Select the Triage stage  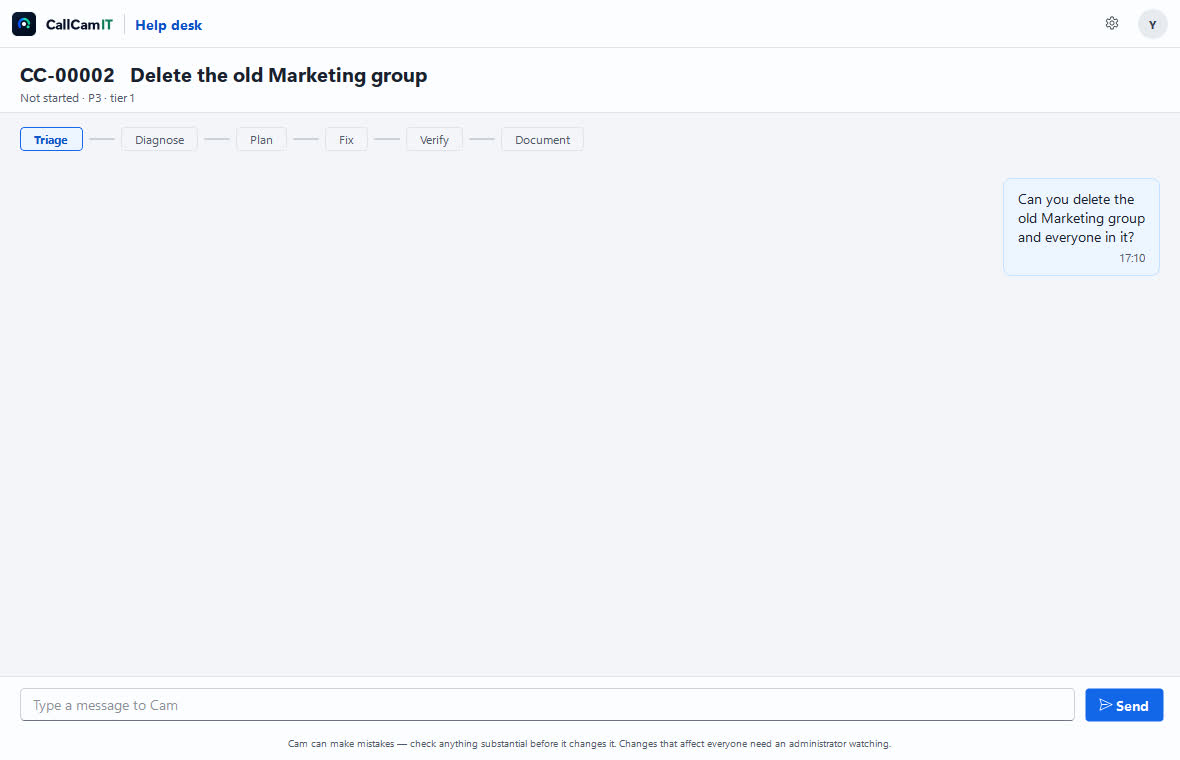[51, 139]
